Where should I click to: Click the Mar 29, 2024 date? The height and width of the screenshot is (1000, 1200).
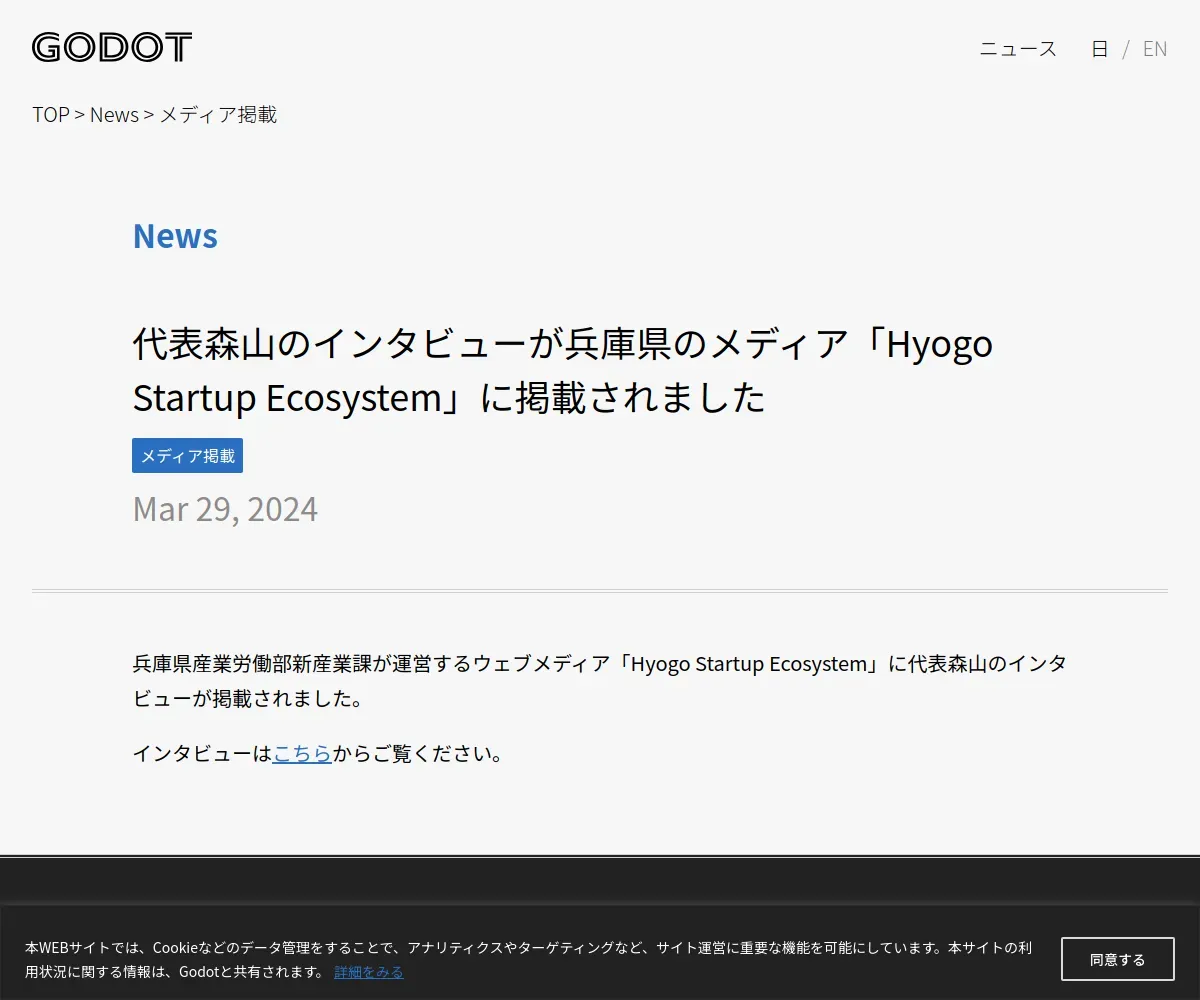point(225,509)
